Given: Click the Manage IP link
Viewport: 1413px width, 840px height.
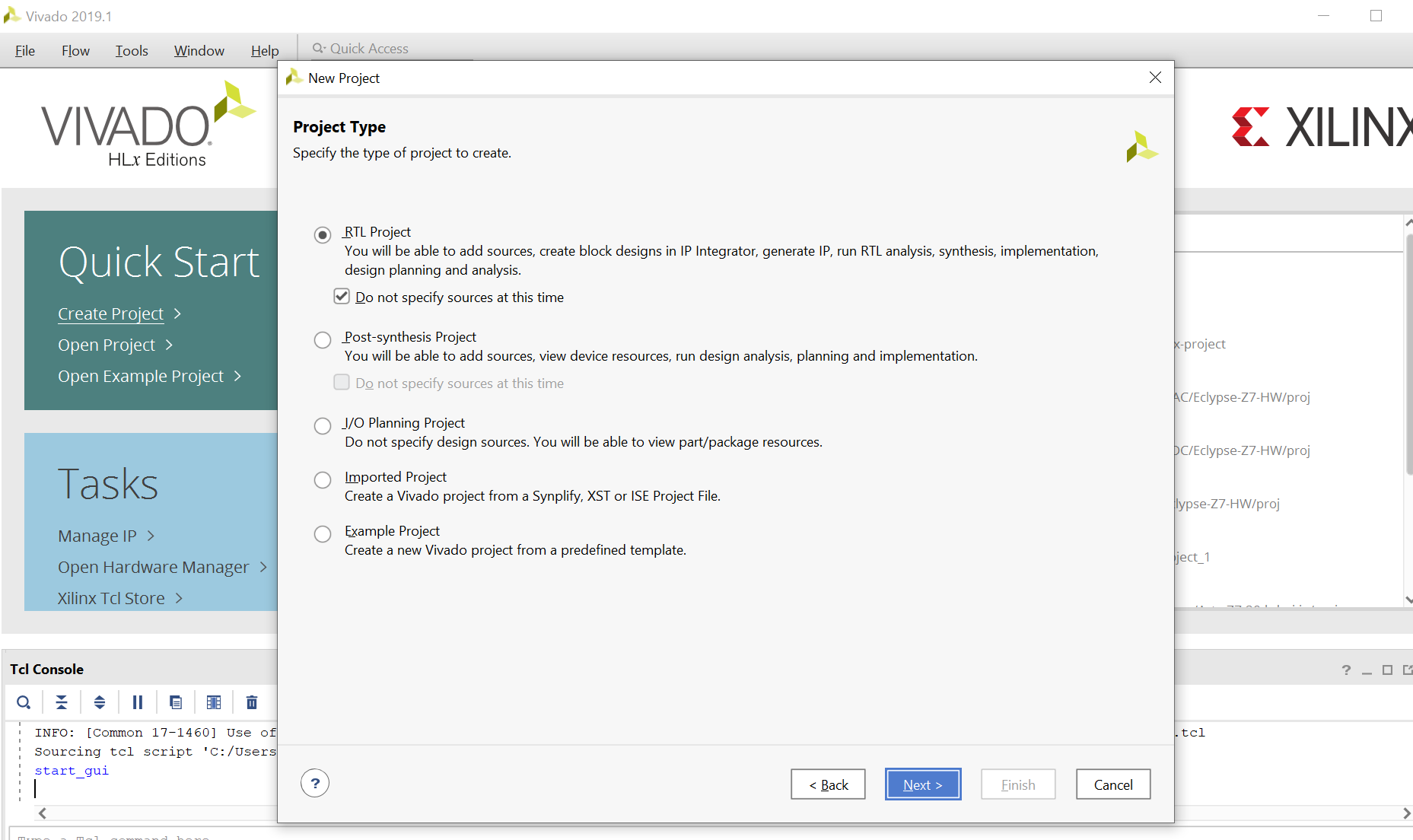Looking at the screenshot, I should tap(97, 536).
